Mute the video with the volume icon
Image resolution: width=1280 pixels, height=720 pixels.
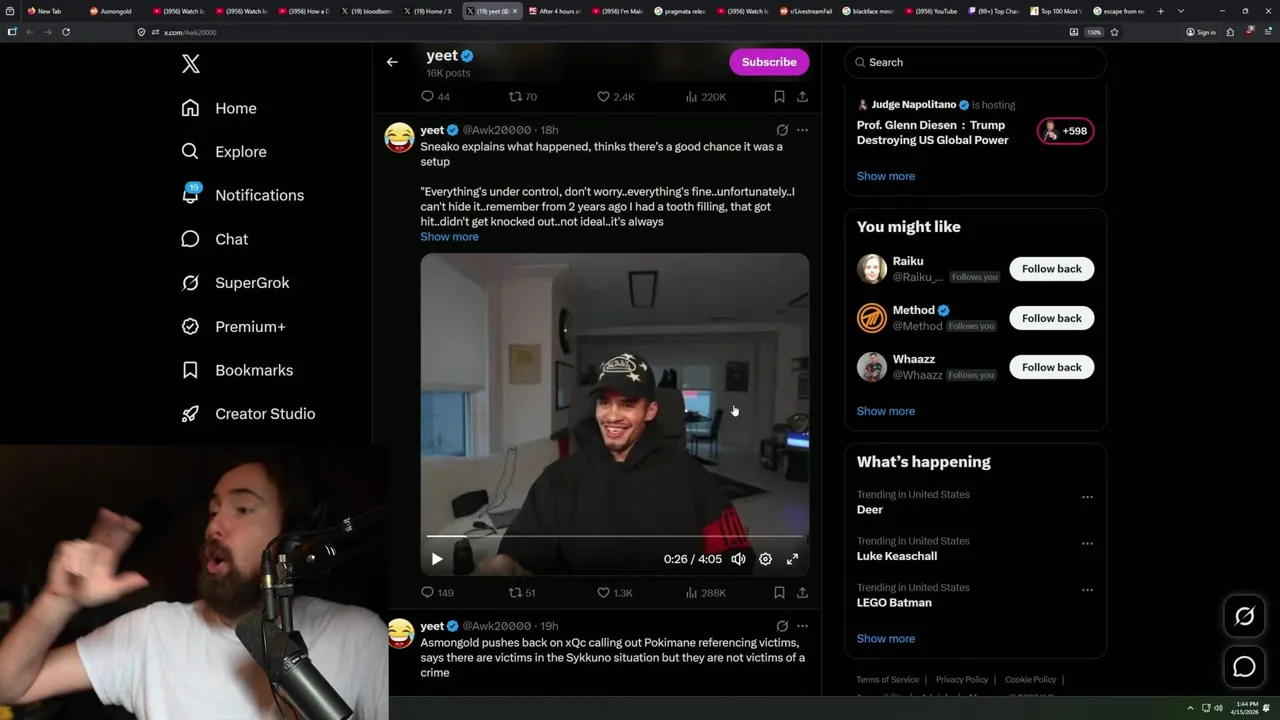point(738,559)
